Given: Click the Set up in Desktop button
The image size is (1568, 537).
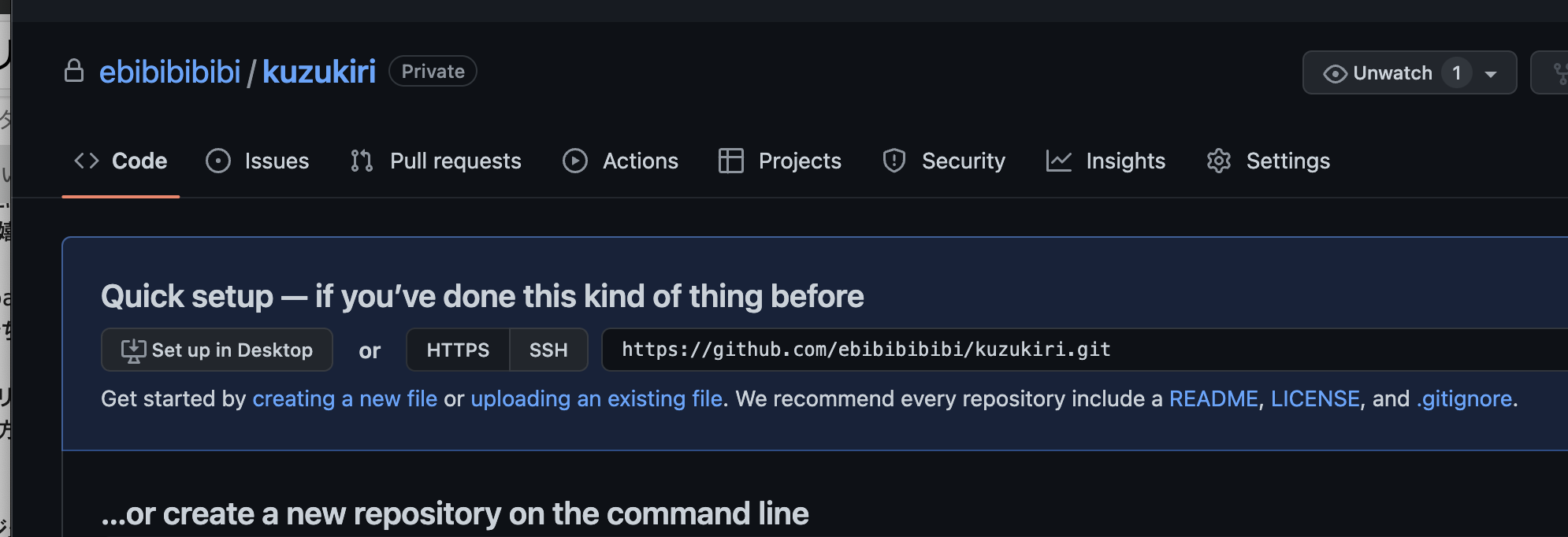Looking at the screenshot, I should [217, 350].
